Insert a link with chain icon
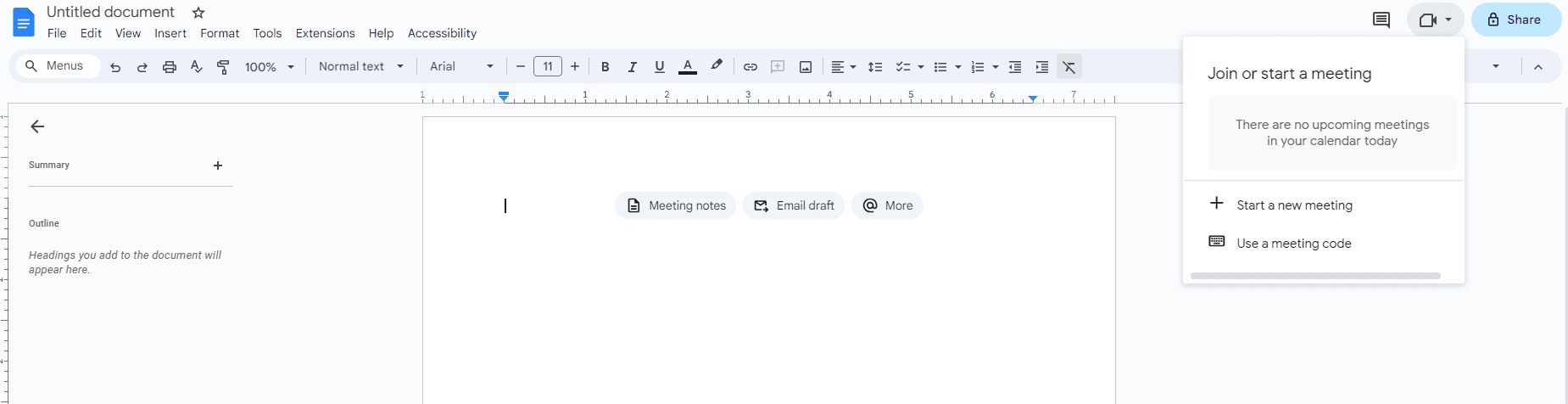The height and width of the screenshot is (404, 1568). pos(751,67)
